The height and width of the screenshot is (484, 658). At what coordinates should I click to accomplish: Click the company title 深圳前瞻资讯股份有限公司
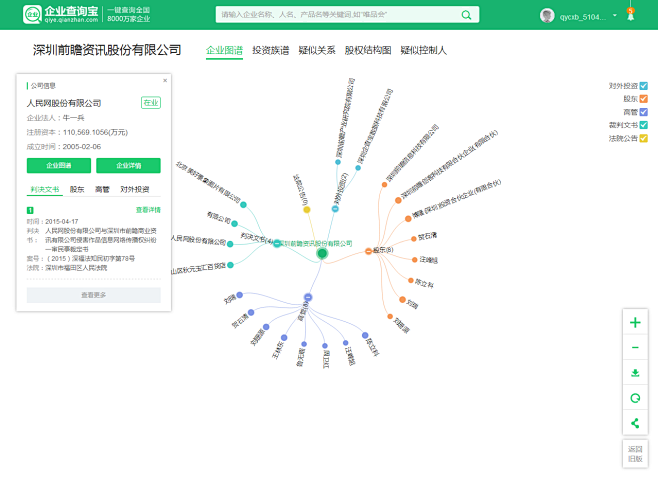[x=107, y=50]
